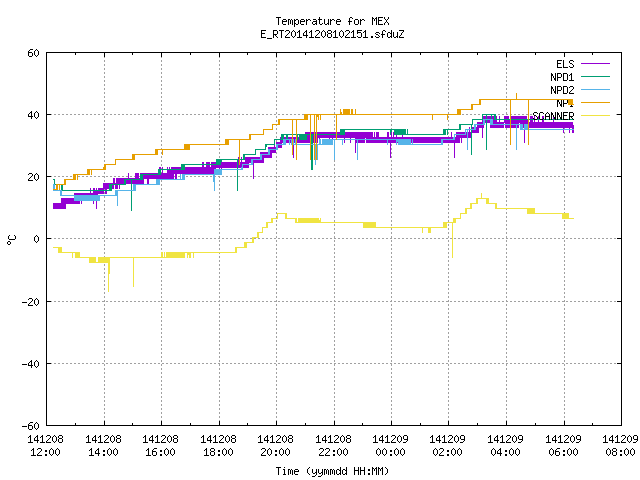Click the y-axis label 40
This screenshot has height=480, width=640.
33,115
